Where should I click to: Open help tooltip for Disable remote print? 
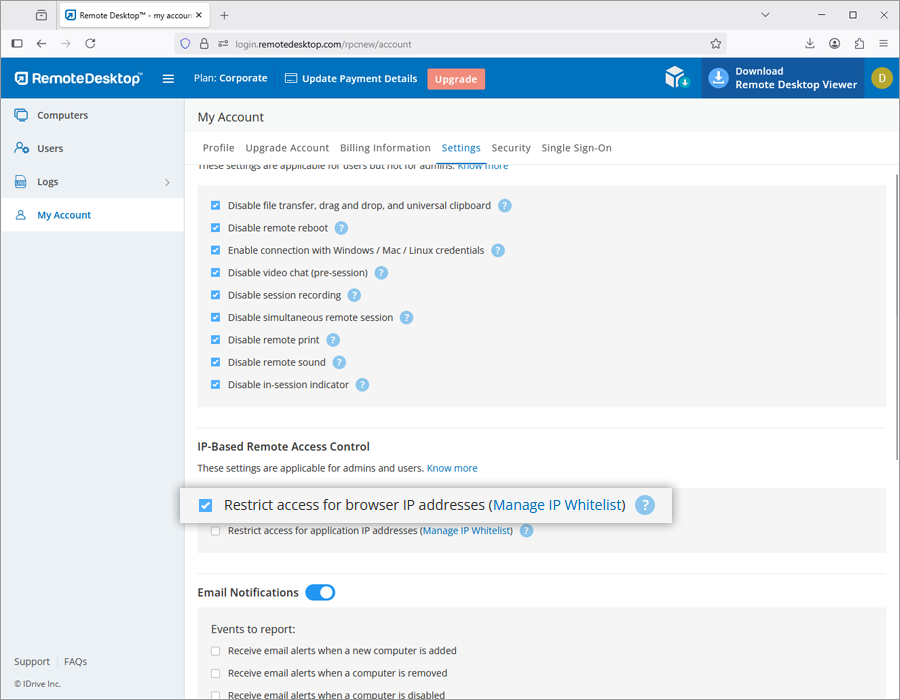tap(333, 340)
